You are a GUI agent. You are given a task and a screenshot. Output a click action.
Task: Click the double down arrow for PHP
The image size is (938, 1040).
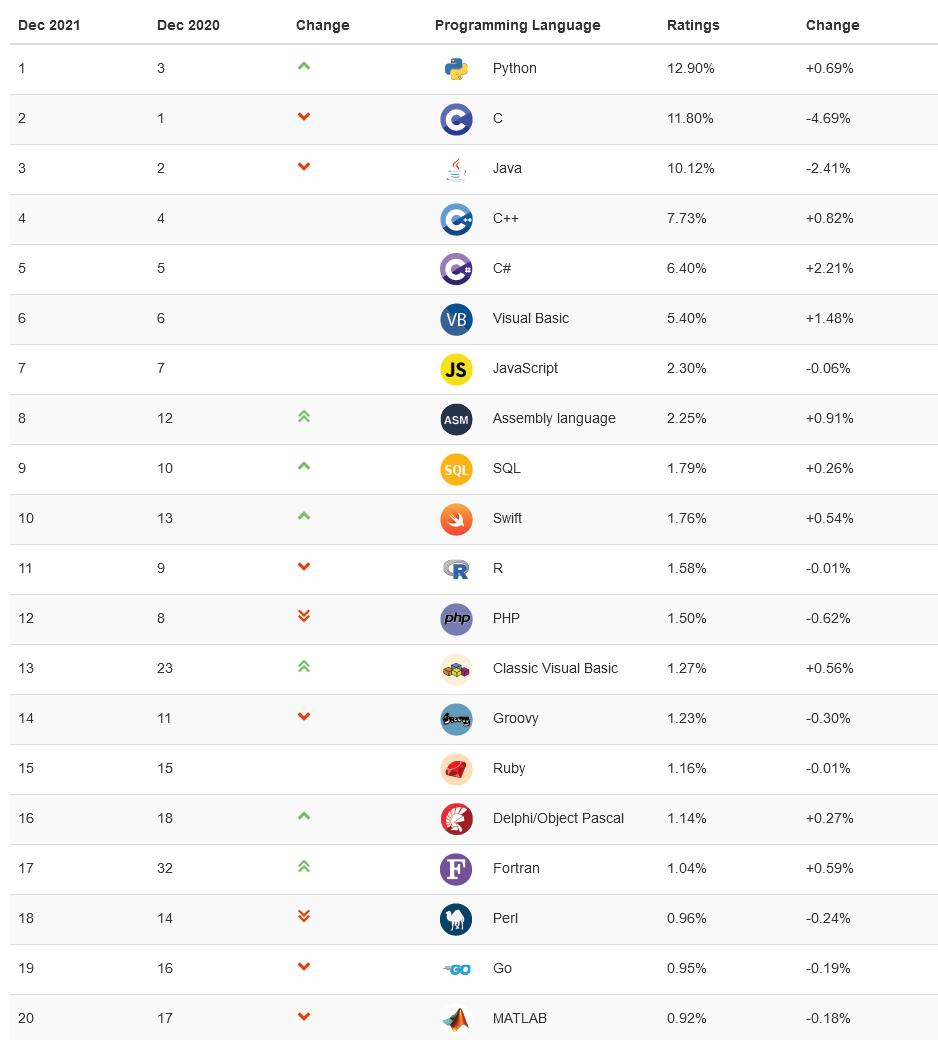(x=304, y=617)
